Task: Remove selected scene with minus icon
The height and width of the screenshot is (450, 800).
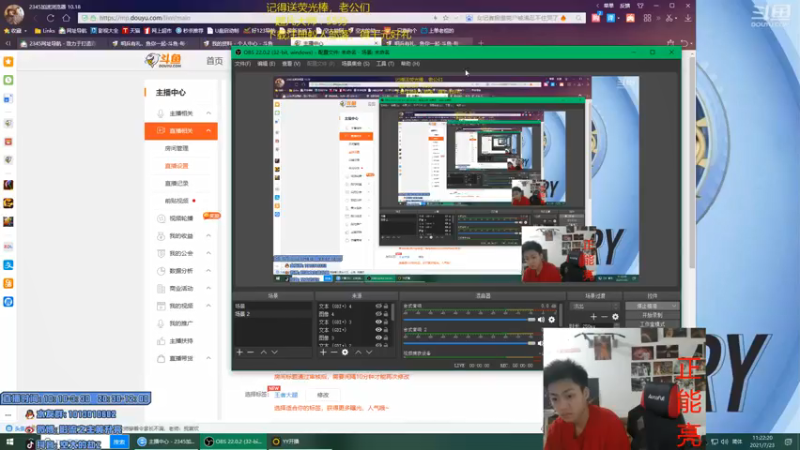Action: [x=251, y=352]
